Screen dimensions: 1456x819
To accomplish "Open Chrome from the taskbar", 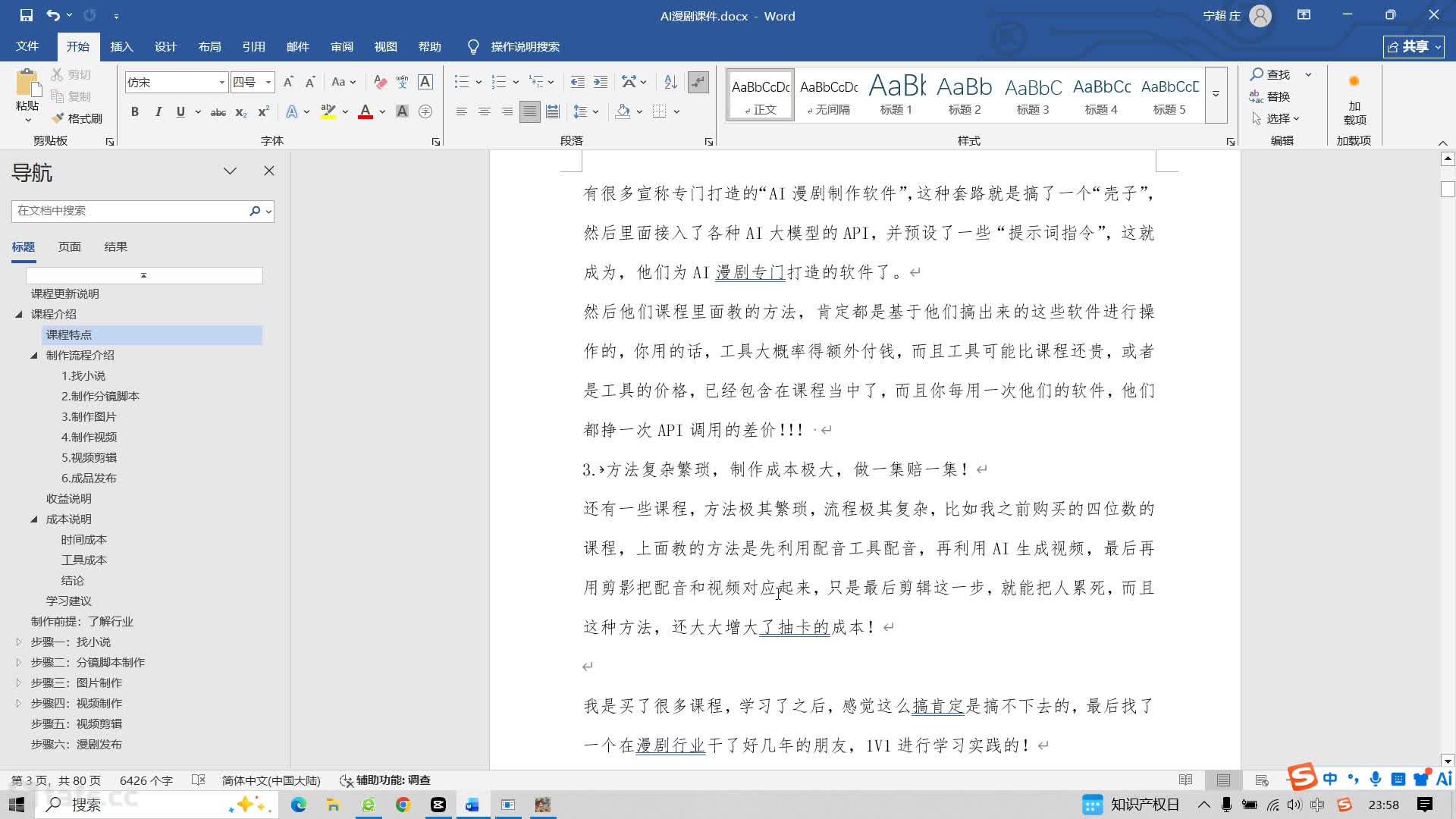I will coord(403,805).
